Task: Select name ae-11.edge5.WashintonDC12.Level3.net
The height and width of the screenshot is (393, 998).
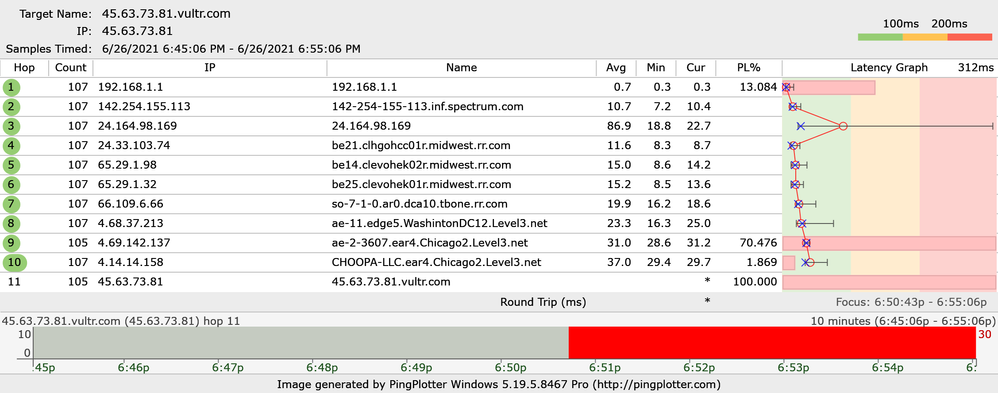Action: [440, 224]
